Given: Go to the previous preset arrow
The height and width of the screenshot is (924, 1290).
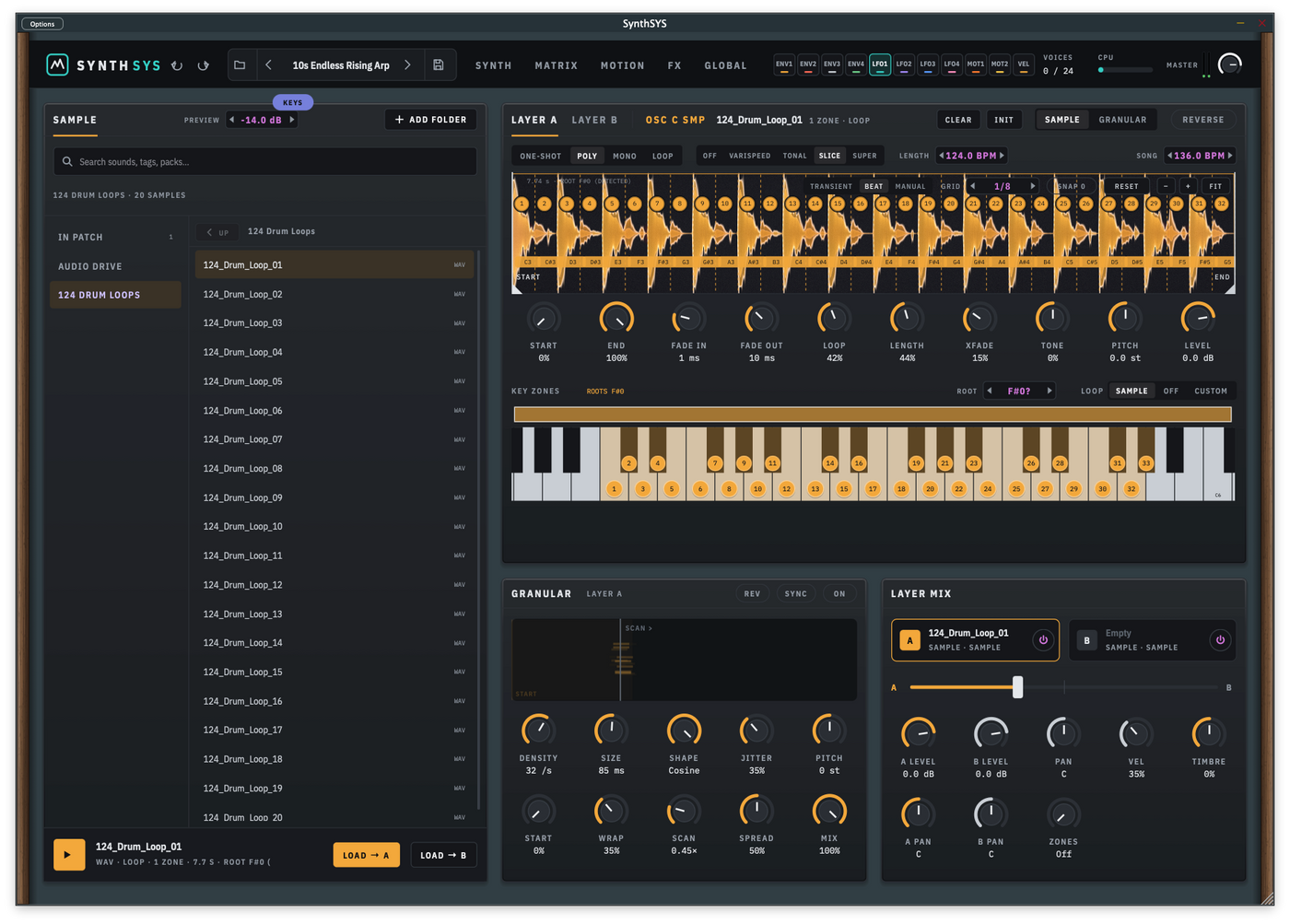Looking at the screenshot, I should click(268, 65).
